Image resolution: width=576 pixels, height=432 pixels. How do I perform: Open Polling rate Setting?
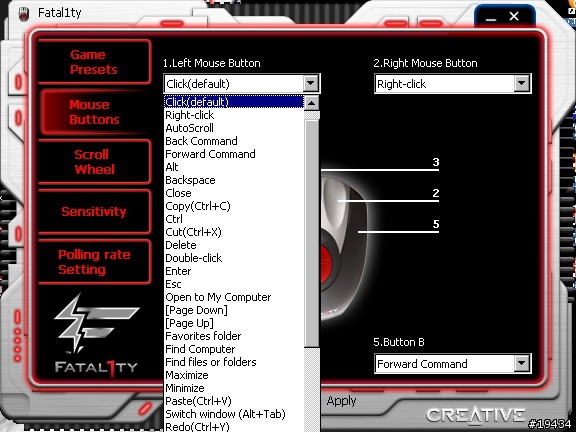tap(94, 262)
